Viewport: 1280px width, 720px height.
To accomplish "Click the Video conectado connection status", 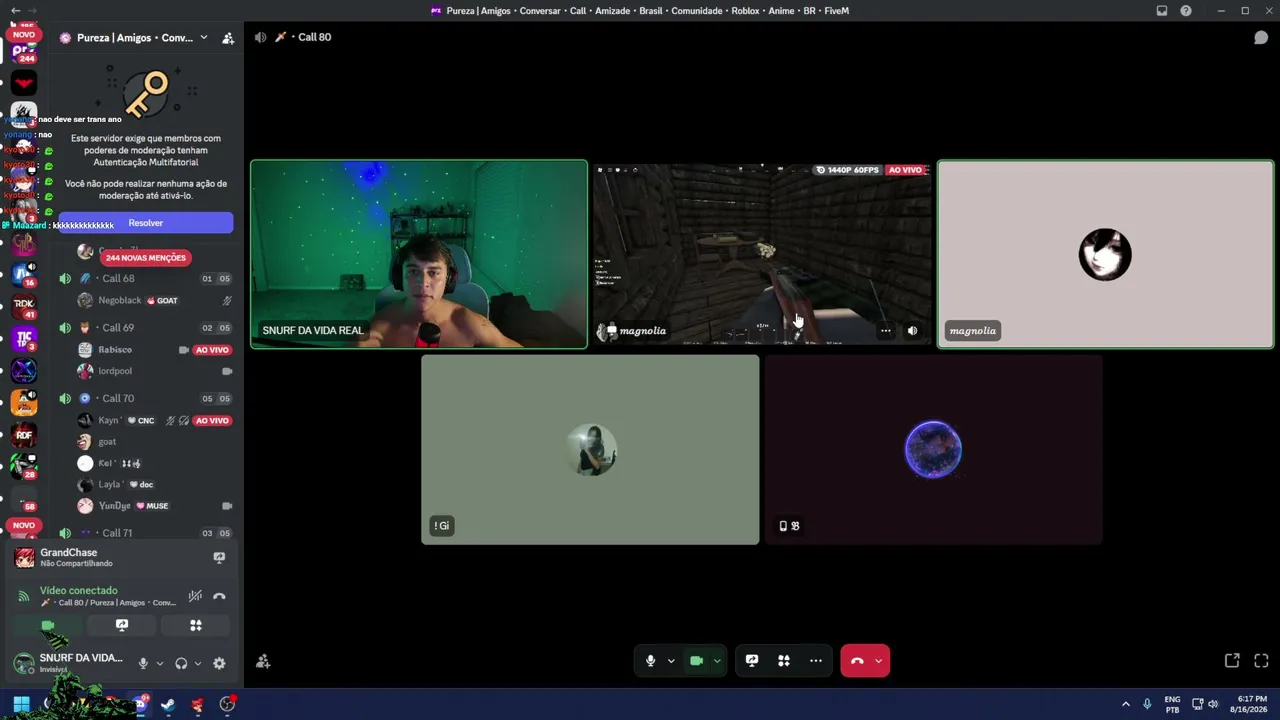I will [x=79, y=590].
